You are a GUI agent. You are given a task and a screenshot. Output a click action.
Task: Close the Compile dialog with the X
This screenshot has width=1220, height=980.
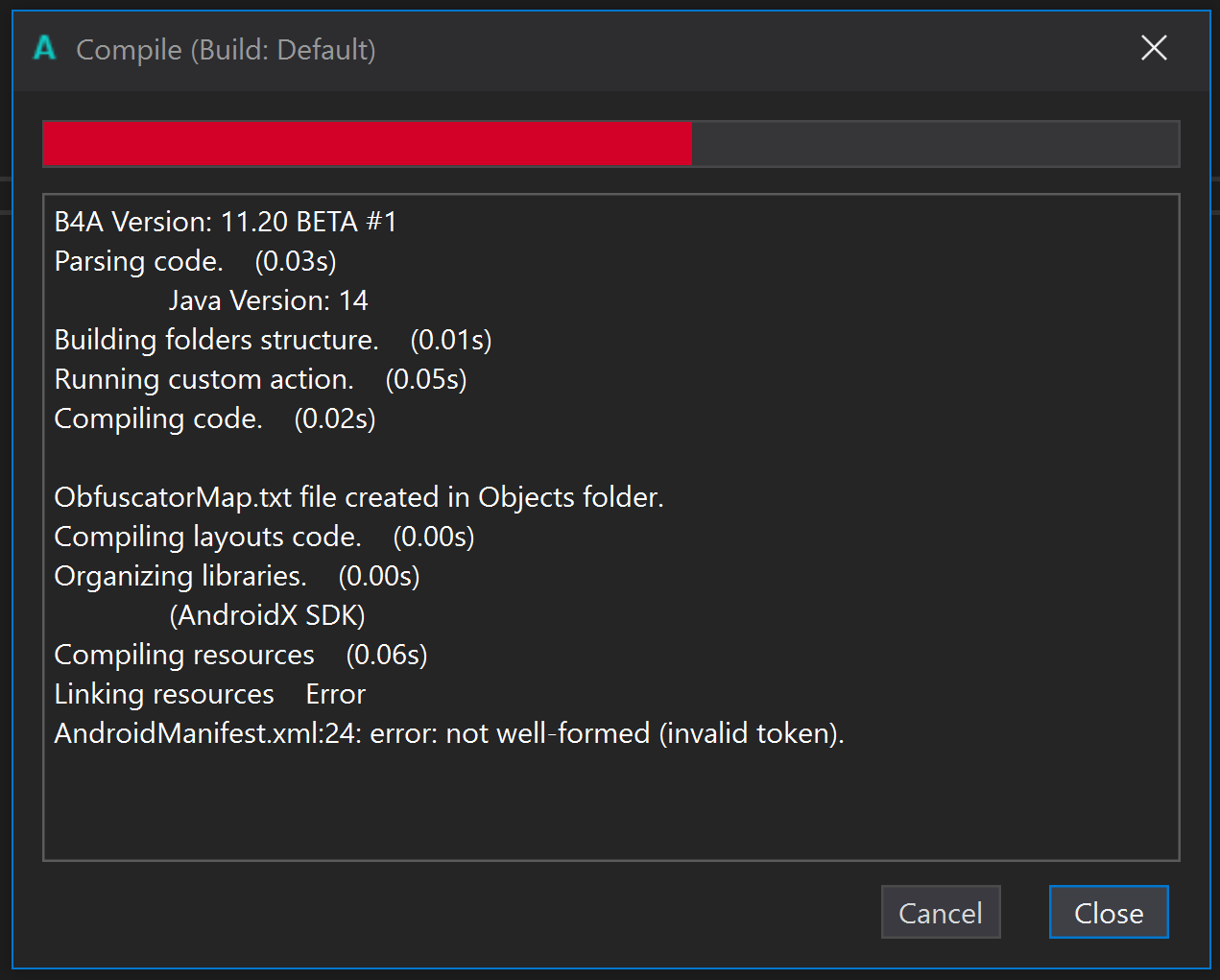tap(1154, 48)
